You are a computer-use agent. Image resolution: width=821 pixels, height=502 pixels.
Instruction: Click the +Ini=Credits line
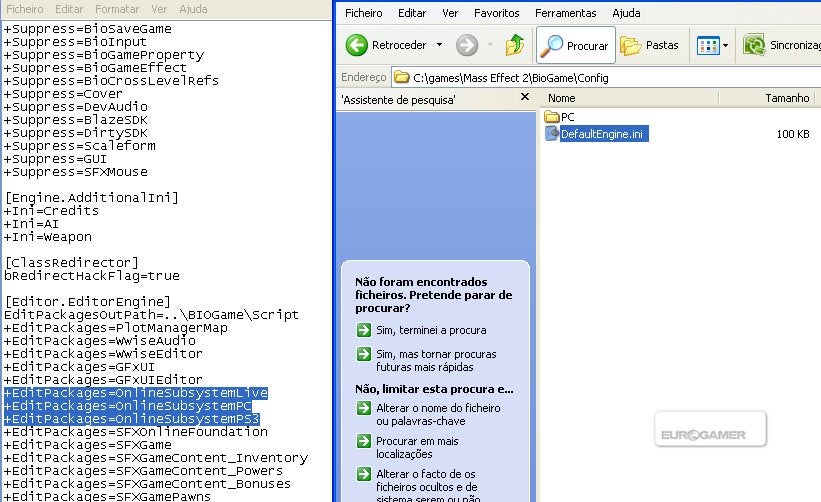coord(51,211)
